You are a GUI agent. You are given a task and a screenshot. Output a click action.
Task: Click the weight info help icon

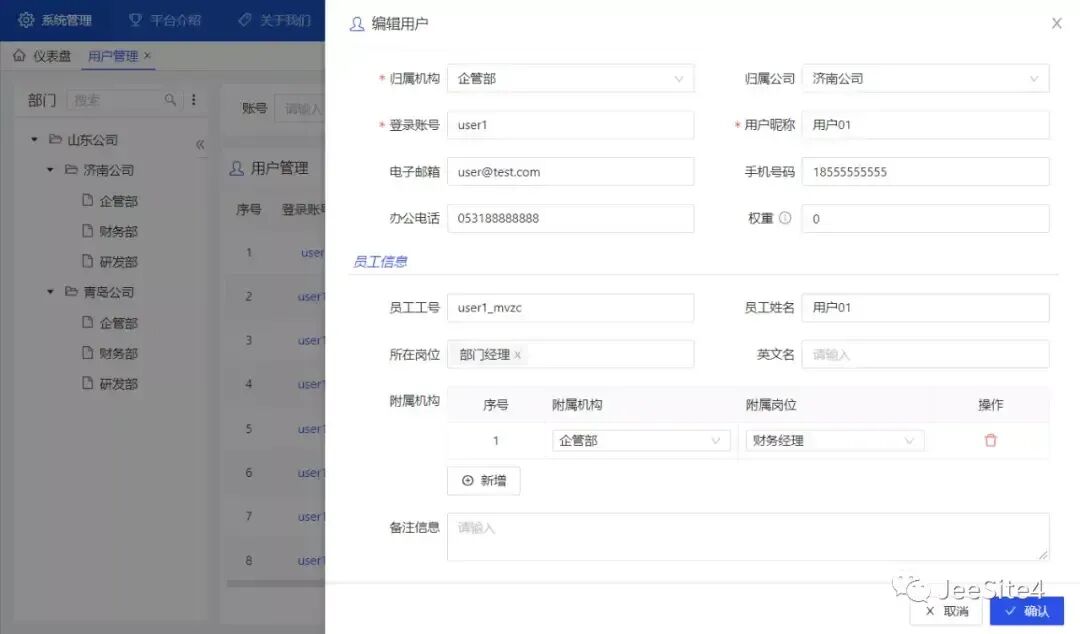785,218
